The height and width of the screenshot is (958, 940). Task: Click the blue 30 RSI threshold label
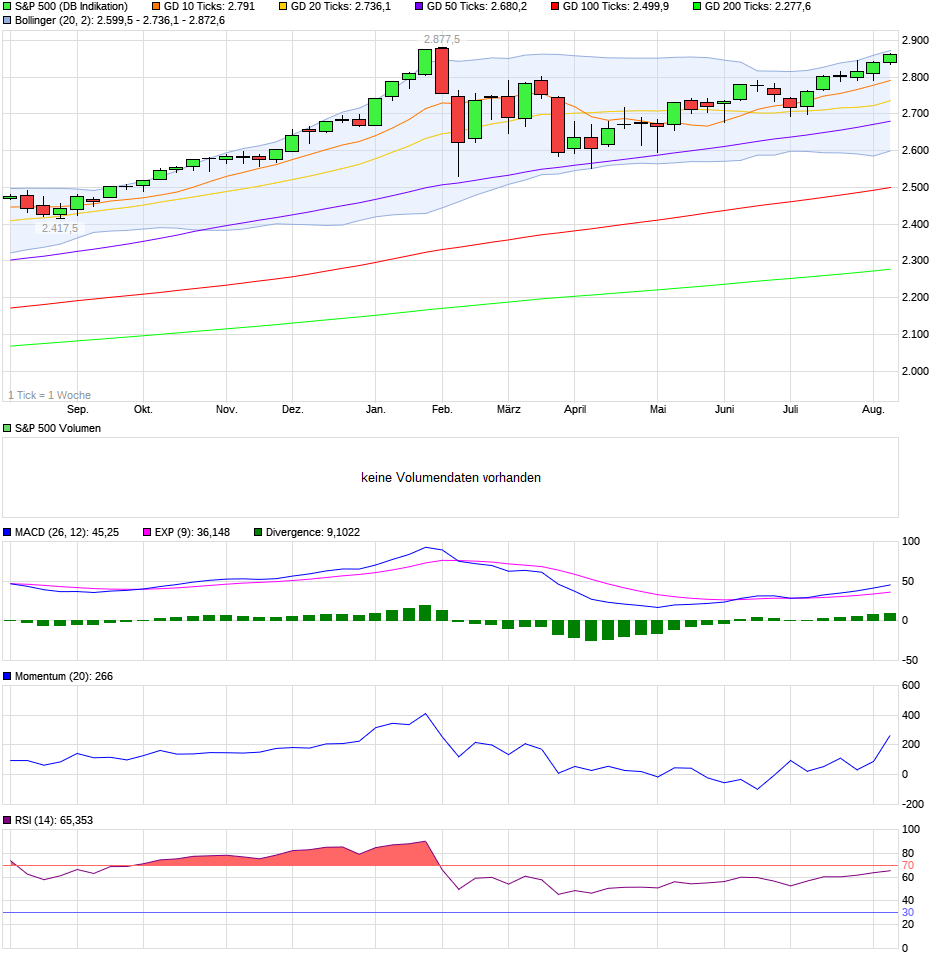click(908, 913)
